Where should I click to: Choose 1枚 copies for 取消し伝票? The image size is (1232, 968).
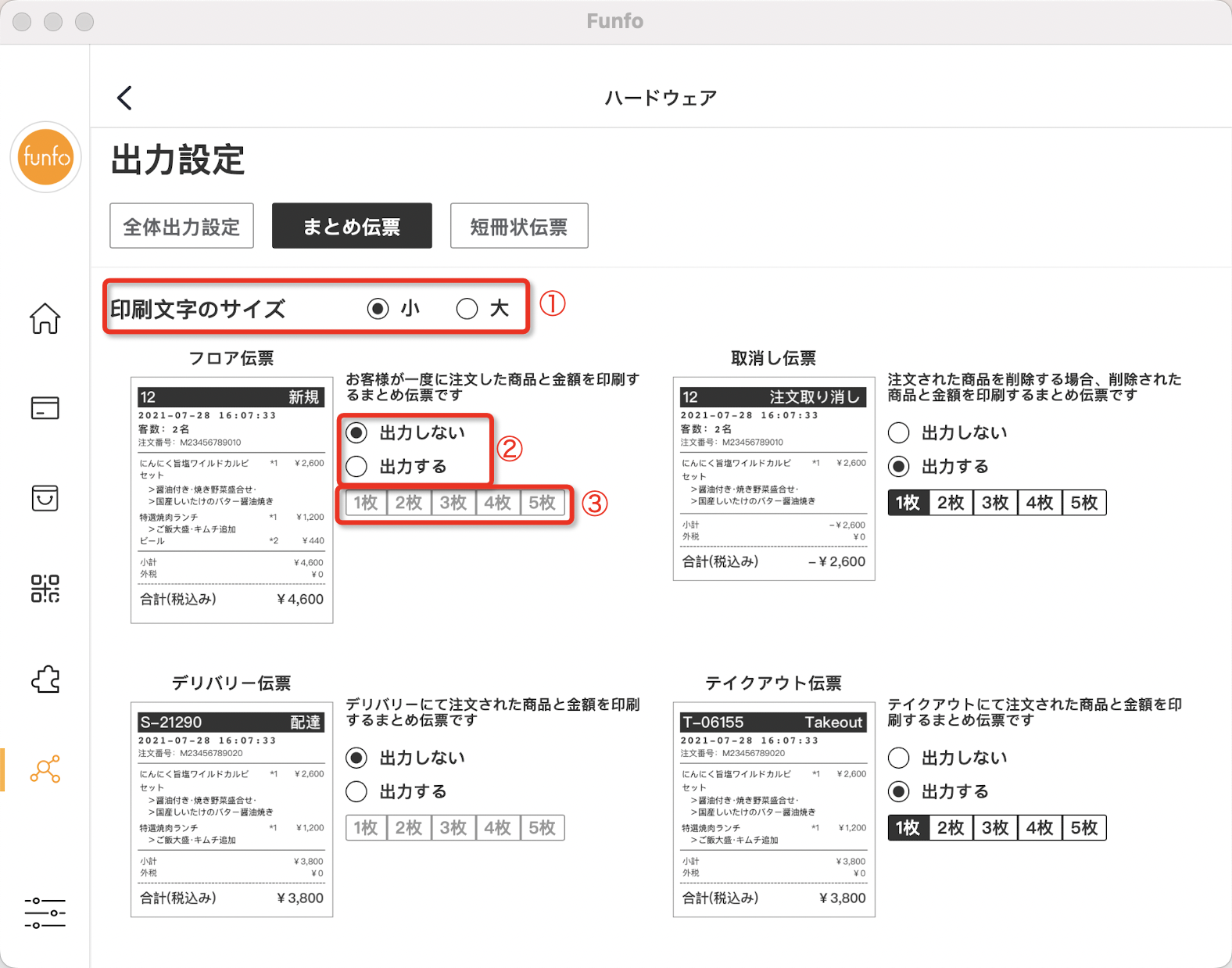coord(908,502)
